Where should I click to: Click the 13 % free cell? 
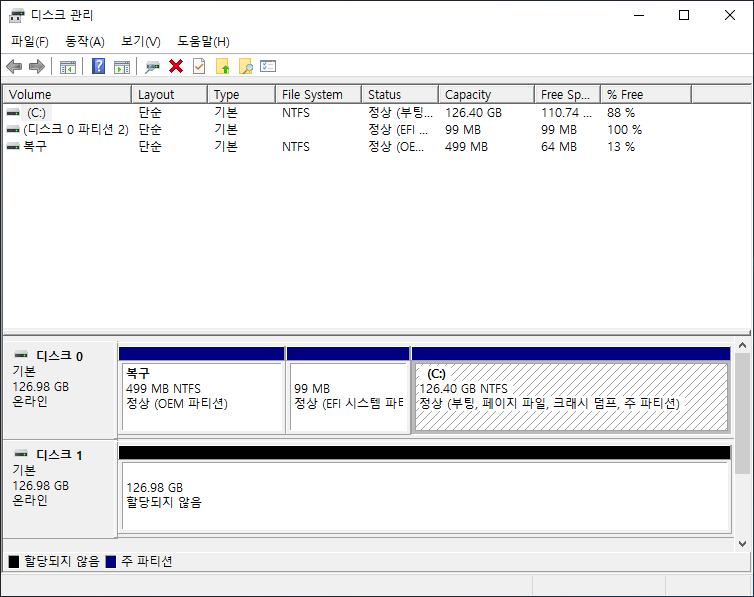(621, 147)
